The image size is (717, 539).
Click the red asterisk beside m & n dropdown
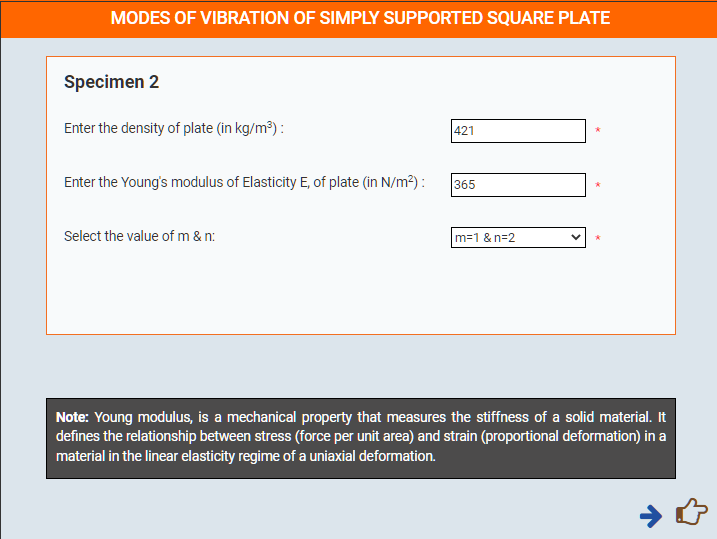point(598,238)
